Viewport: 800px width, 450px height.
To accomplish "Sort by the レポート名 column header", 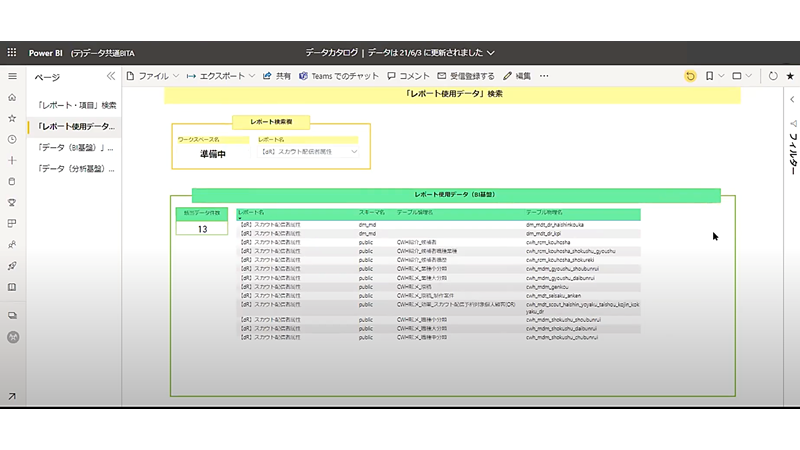I will [251, 212].
